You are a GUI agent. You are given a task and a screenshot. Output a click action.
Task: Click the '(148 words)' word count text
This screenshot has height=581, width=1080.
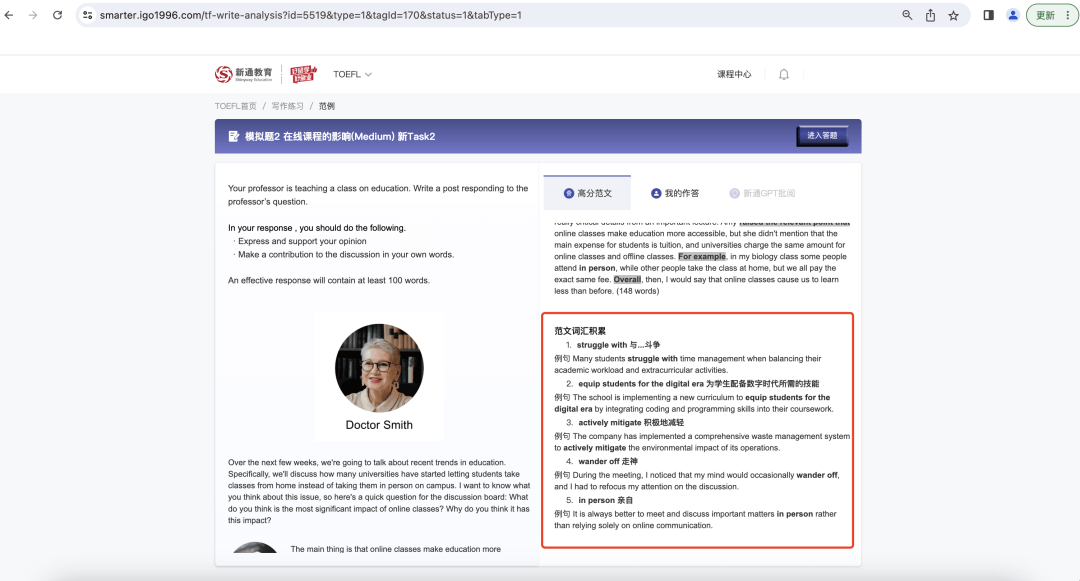638,291
